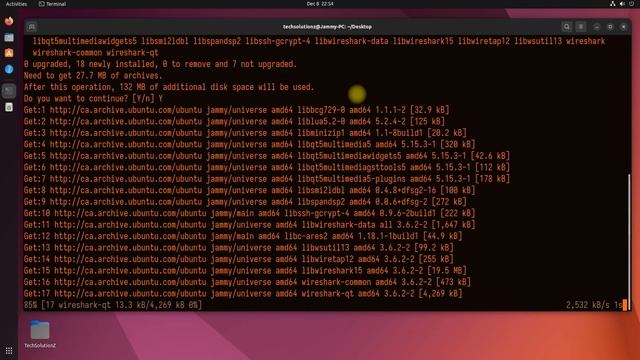Click the Get:16 wireshark-common line
This screenshot has width=640, height=360.
247,282
